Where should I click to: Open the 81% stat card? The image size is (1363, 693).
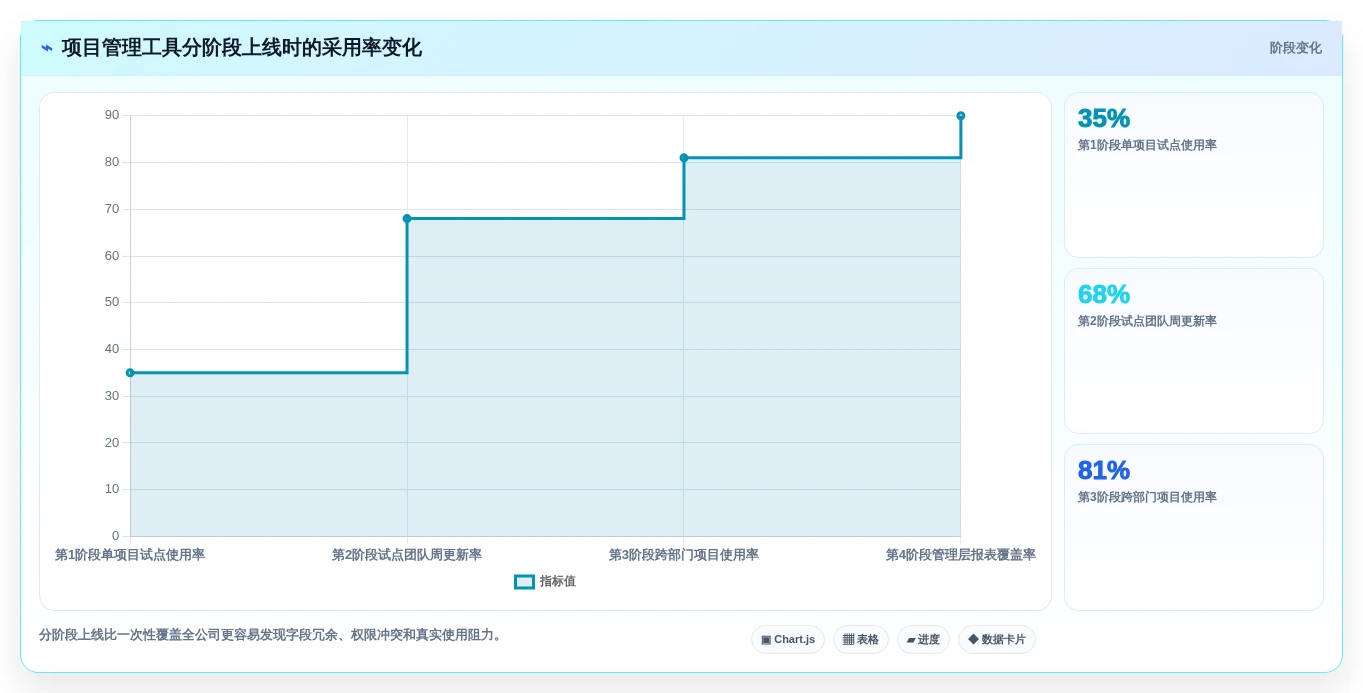click(1194, 527)
